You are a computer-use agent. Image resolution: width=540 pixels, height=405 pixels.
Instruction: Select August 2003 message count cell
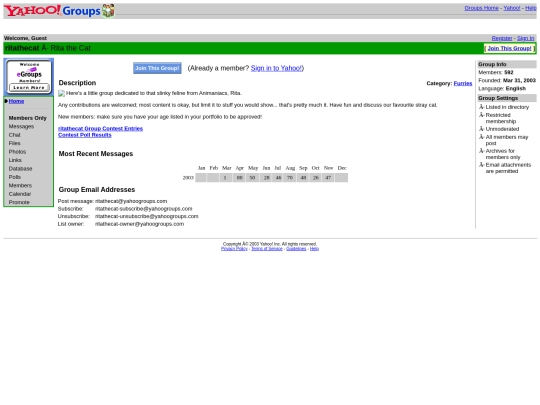(x=290, y=178)
